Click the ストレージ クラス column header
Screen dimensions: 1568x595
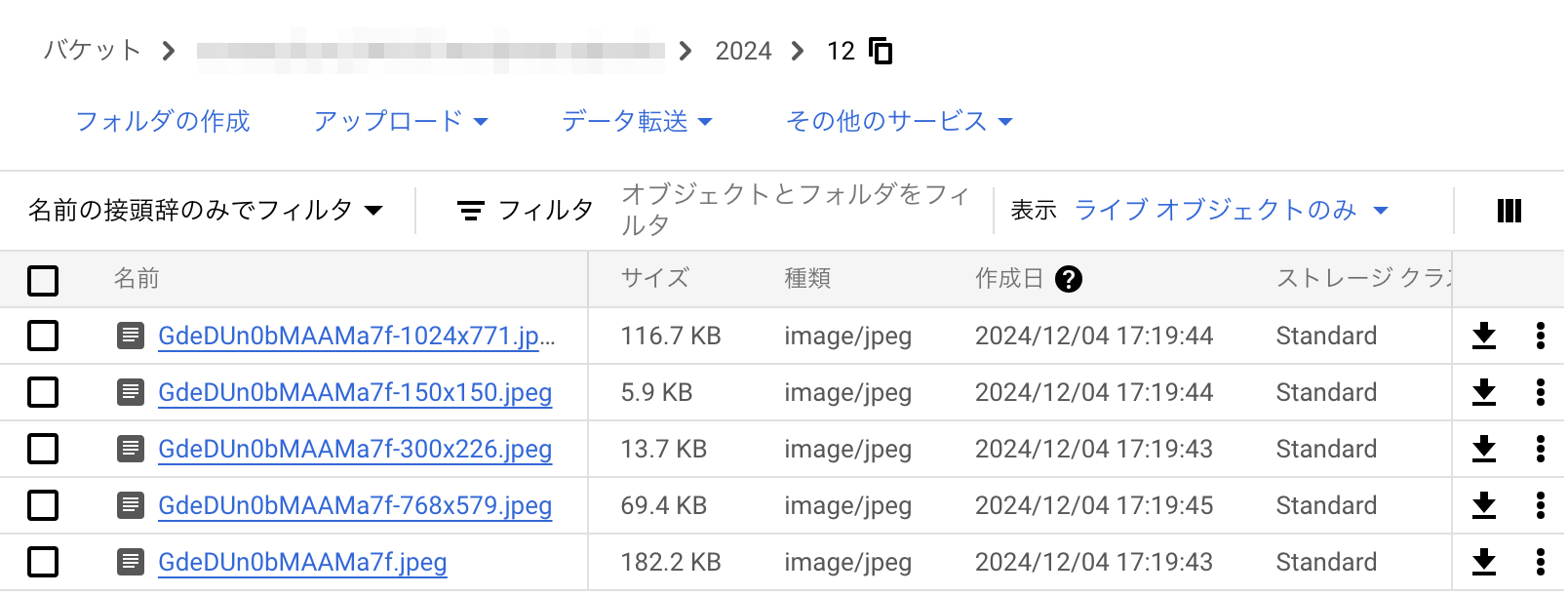(x=1363, y=279)
